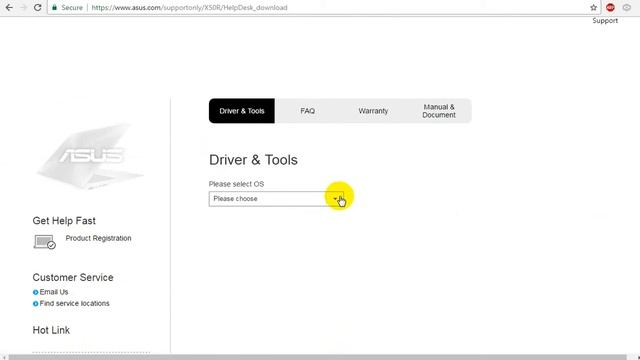Click the green Secure padlock icon
Screen dimensions: 640x360
tap(54, 7)
